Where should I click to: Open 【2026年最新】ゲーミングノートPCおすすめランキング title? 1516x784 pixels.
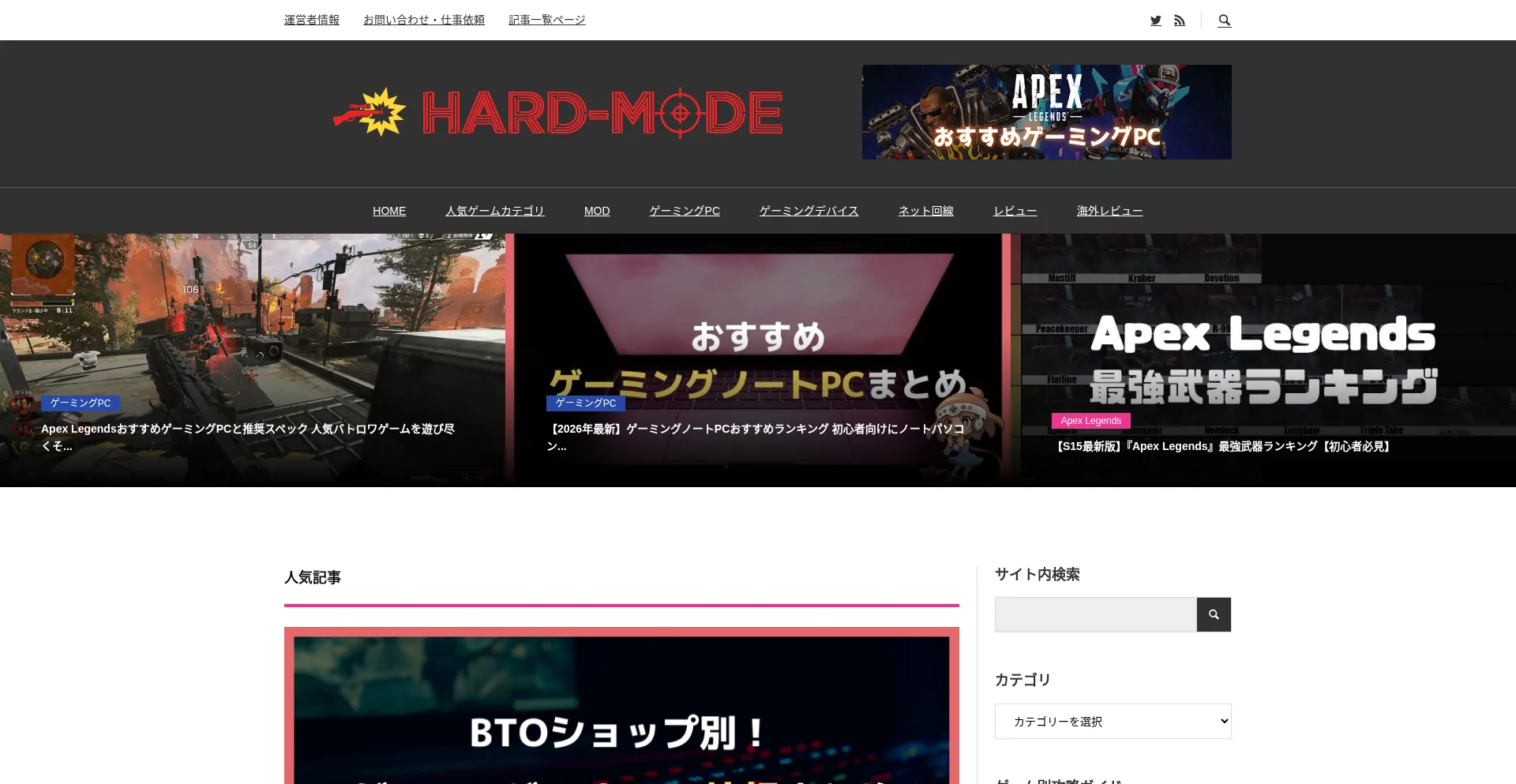[x=756, y=437]
